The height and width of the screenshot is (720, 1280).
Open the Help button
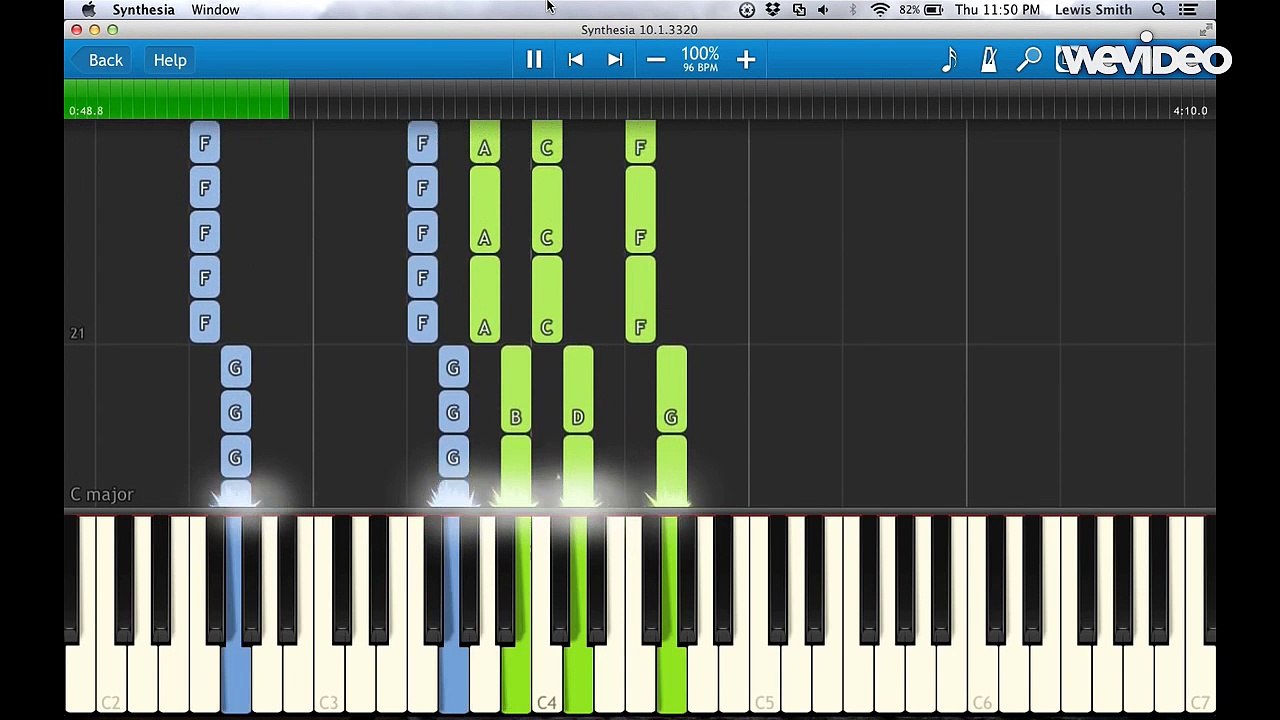click(170, 60)
